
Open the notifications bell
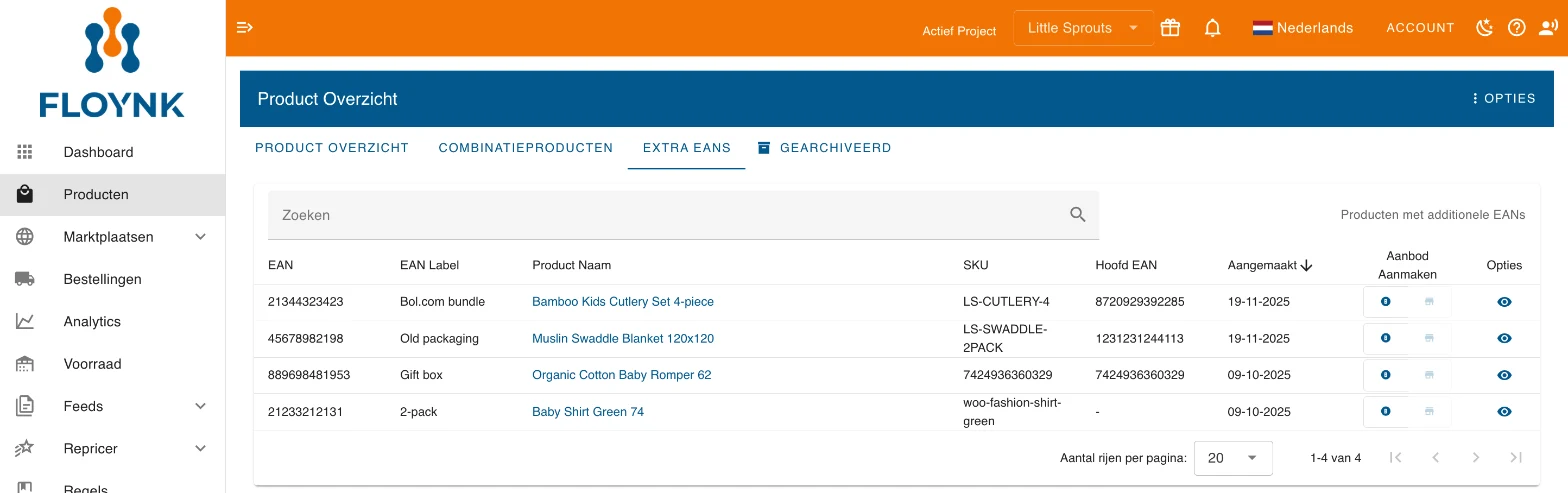[1213, 28]
